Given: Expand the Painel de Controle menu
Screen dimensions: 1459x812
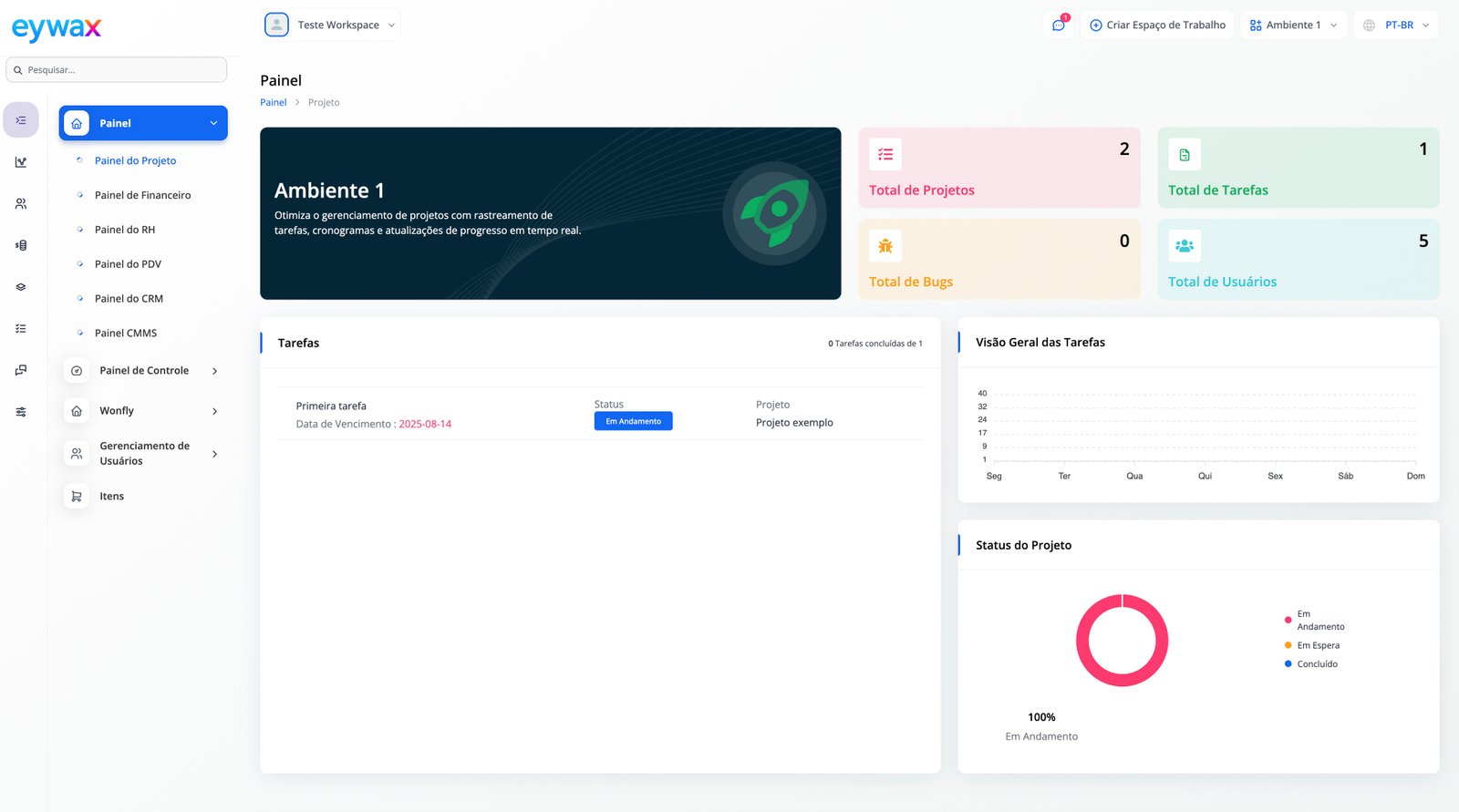Looking at the screenshot, I should pyautogui.click(x=144, y=371).
